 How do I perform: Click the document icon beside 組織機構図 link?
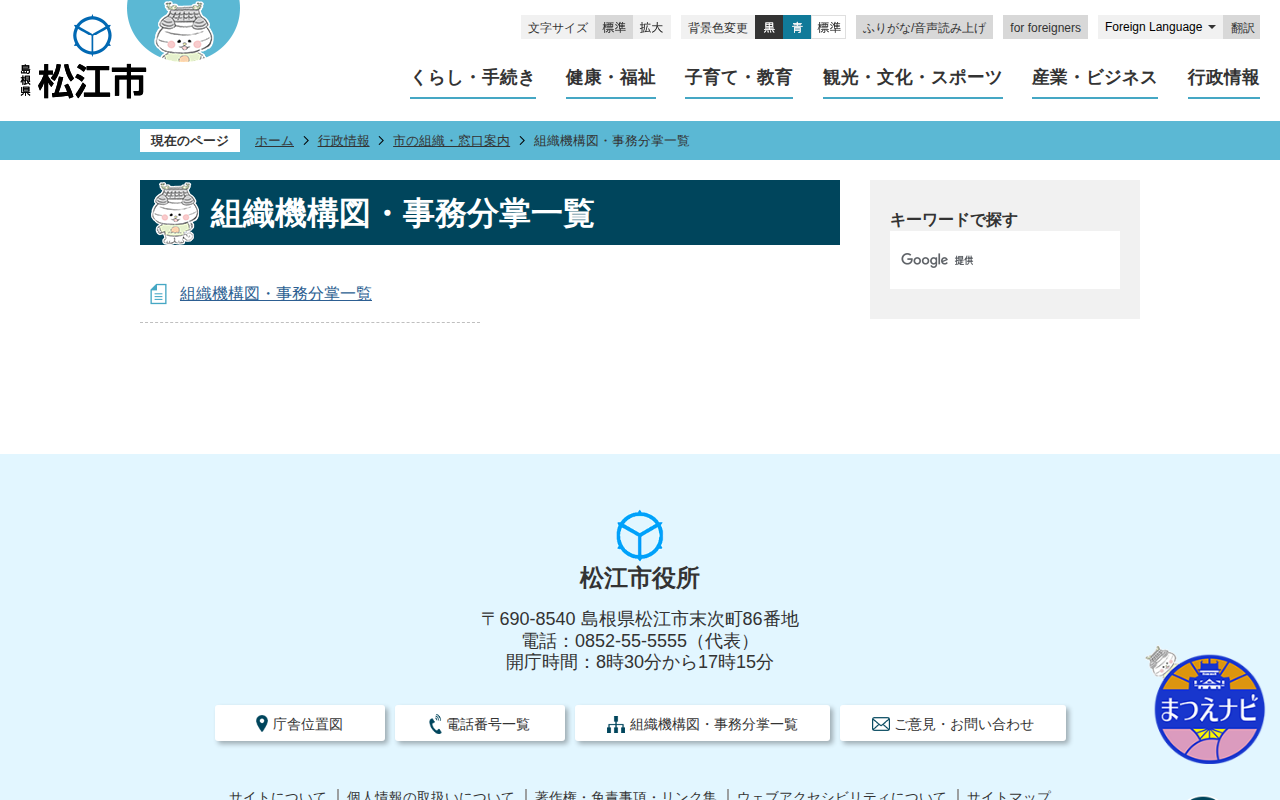pyautogui.click(x=158, y=294)
